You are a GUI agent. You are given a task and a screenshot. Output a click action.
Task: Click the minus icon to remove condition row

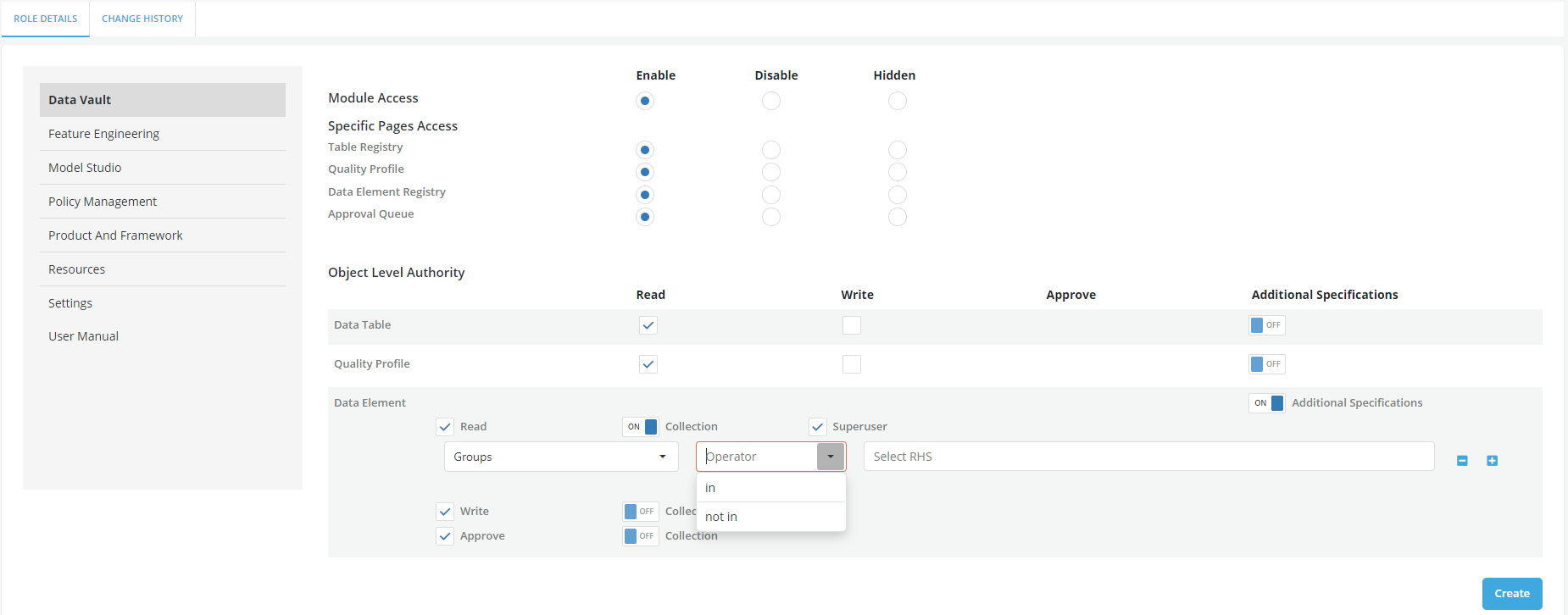coord(1462,461)
